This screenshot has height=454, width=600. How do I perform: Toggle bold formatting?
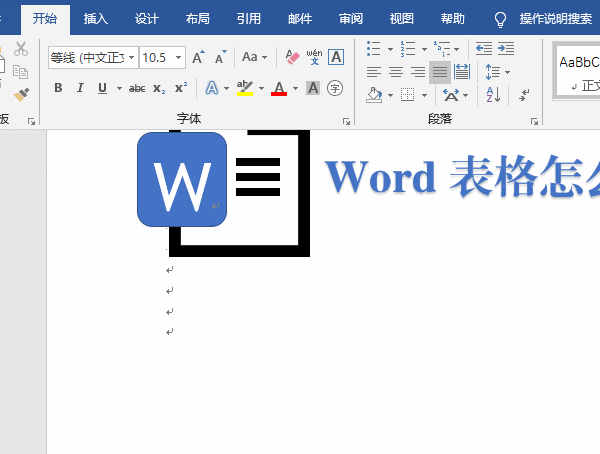pos(58,88)
